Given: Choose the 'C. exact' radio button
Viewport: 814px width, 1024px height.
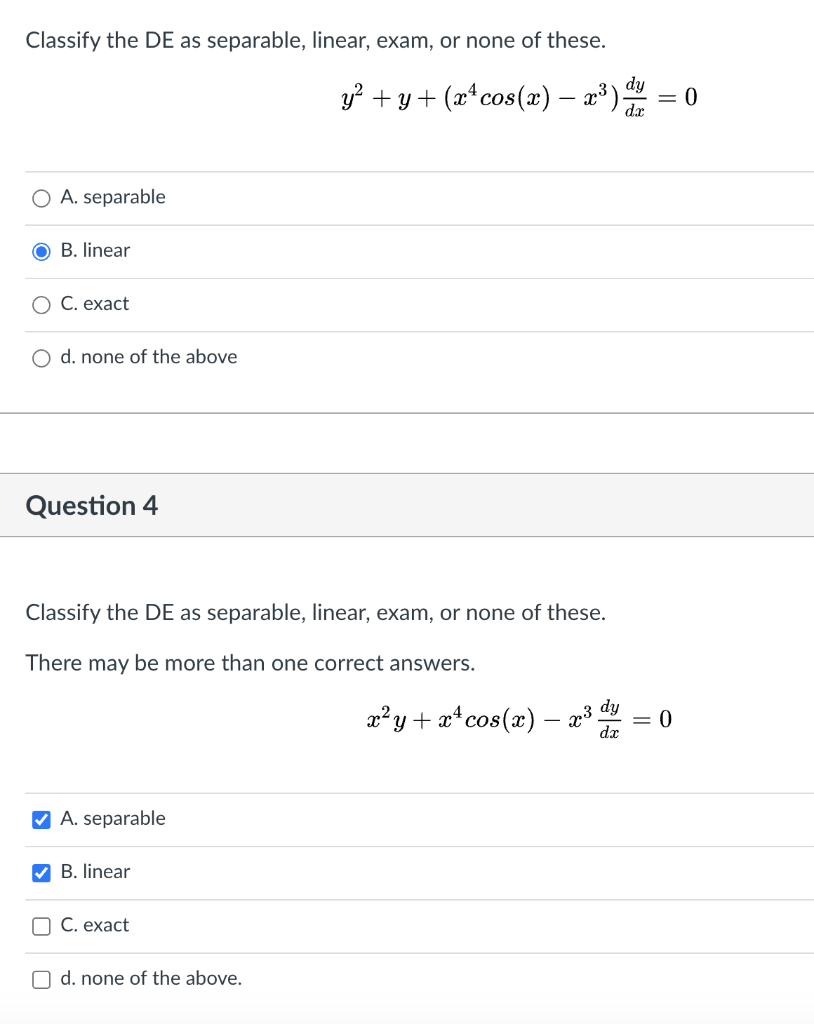Looking at the screenshot, I should coord(41,305).
